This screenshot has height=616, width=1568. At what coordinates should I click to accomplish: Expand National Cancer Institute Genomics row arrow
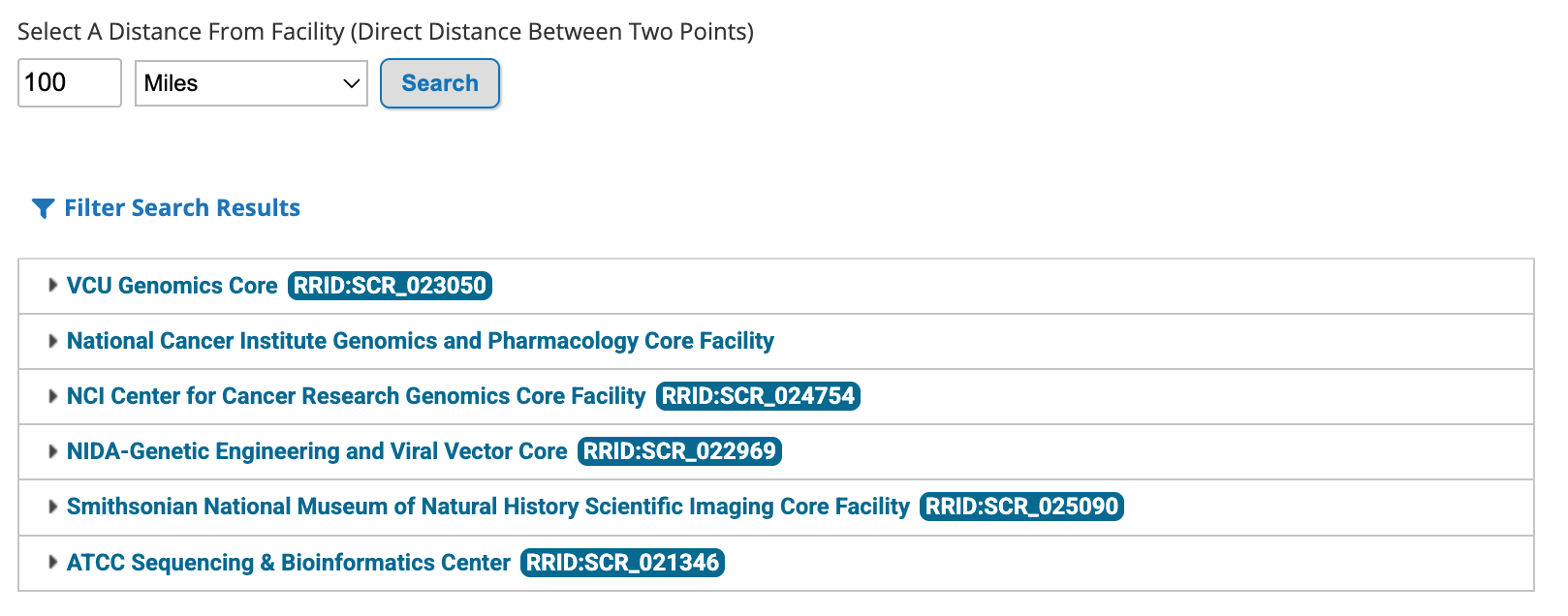click(x=52, y=341)
